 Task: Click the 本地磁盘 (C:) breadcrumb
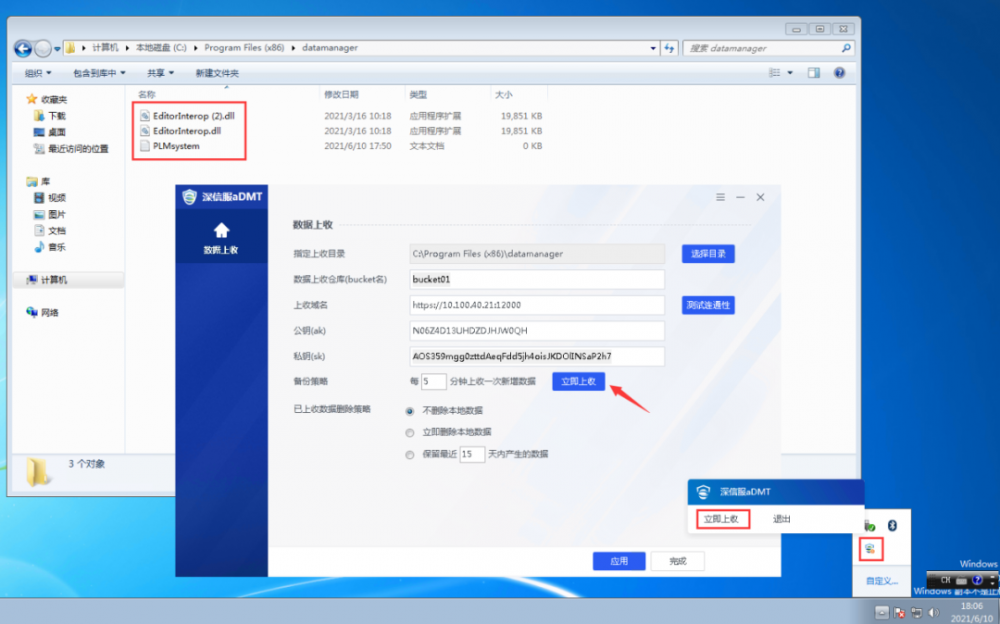161,48
